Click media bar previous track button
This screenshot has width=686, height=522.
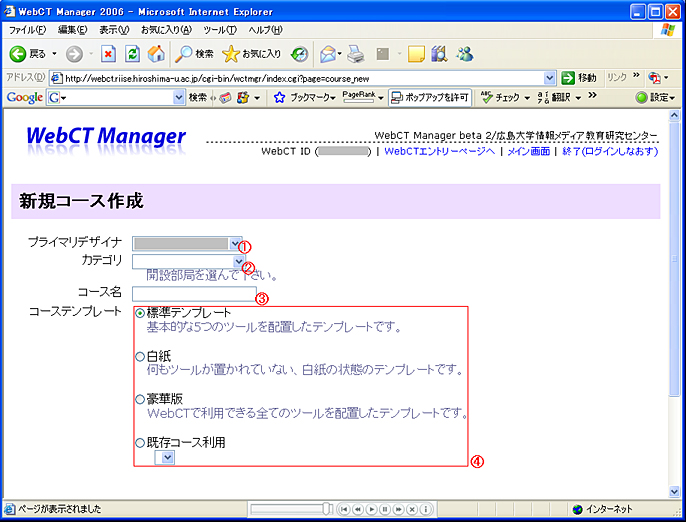coord(344,509)
